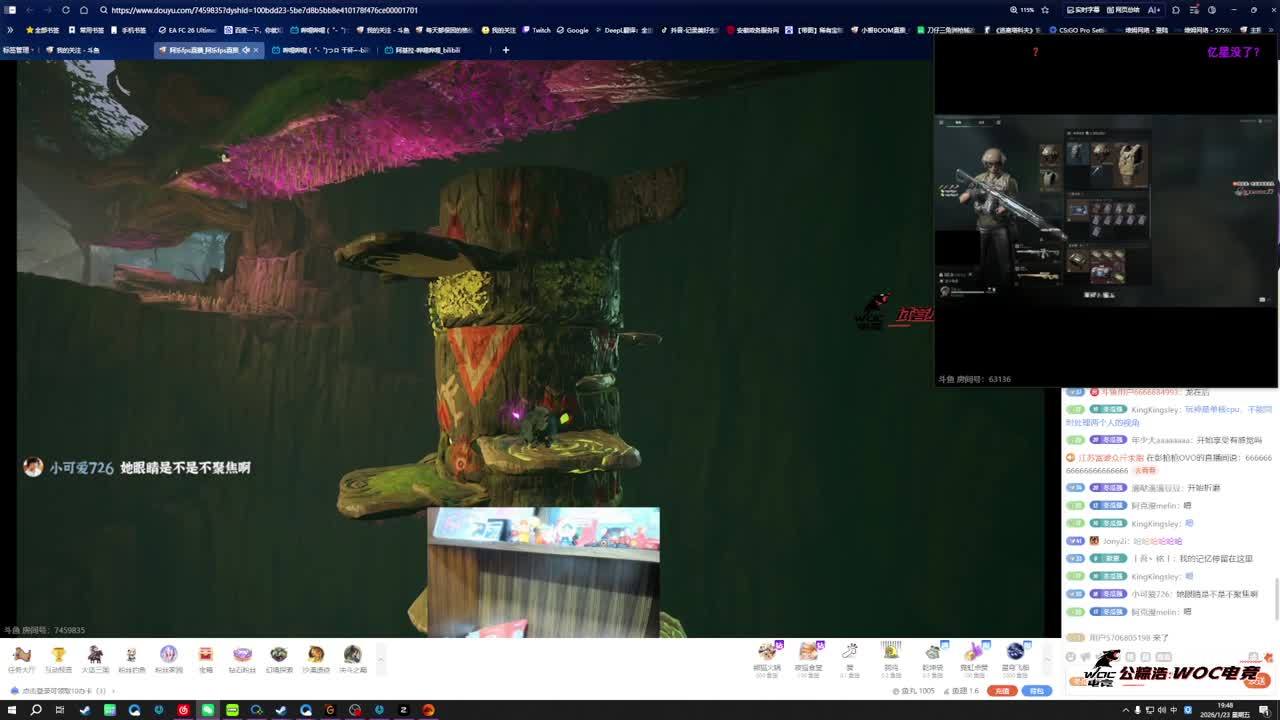Click the emoji icon in chat toolbar
Viewport: 1280px width, 720px height.
(1071, 657)
